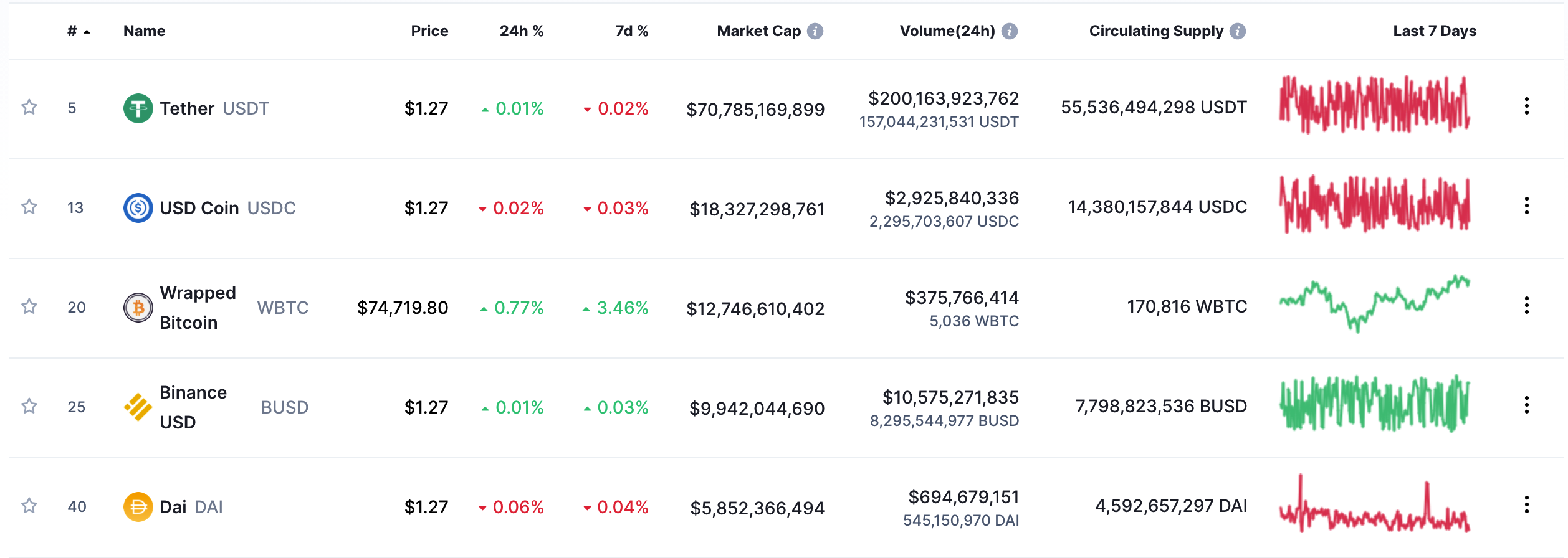Click the Binance USD logo icon

(138, 407)
